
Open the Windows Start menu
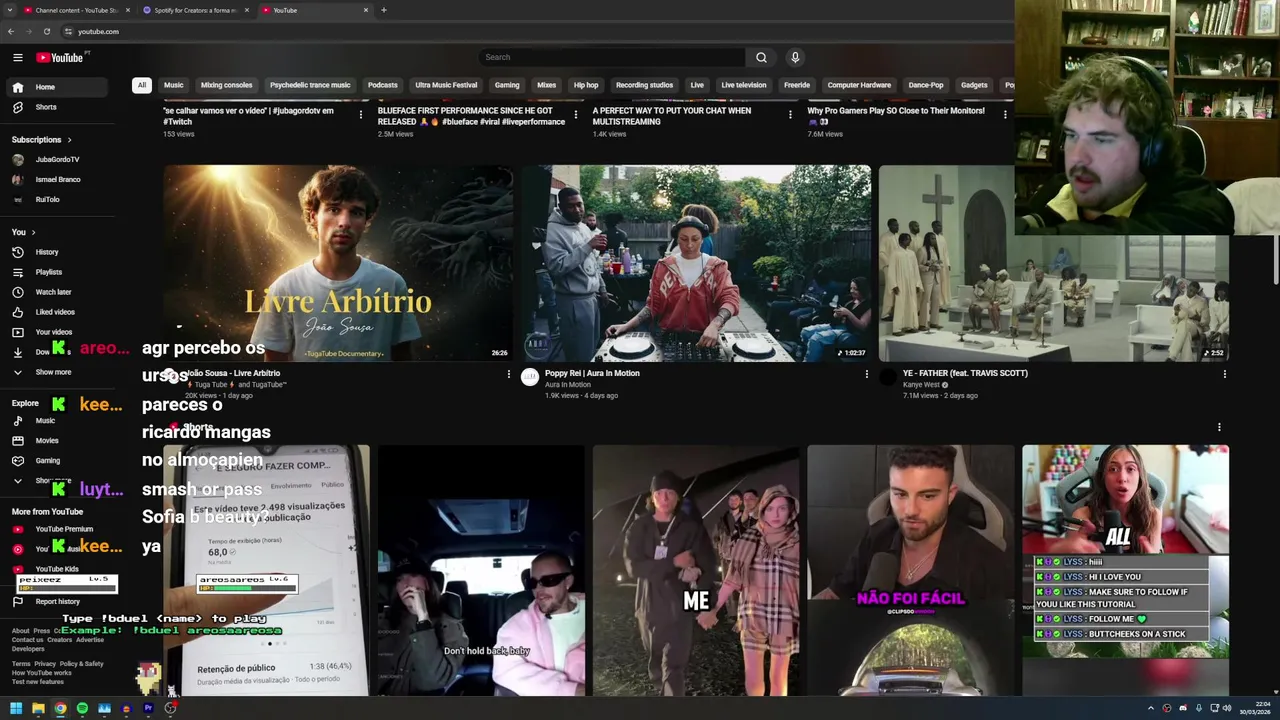[x=16, y=708]
